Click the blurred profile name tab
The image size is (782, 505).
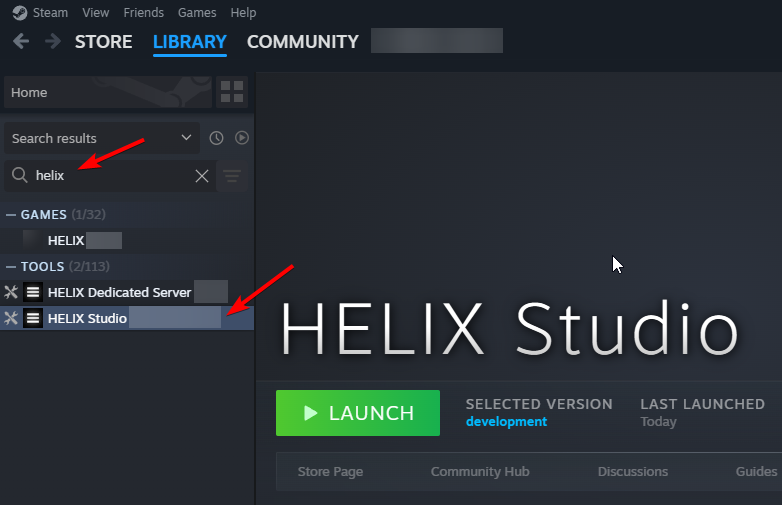point(437,40)
